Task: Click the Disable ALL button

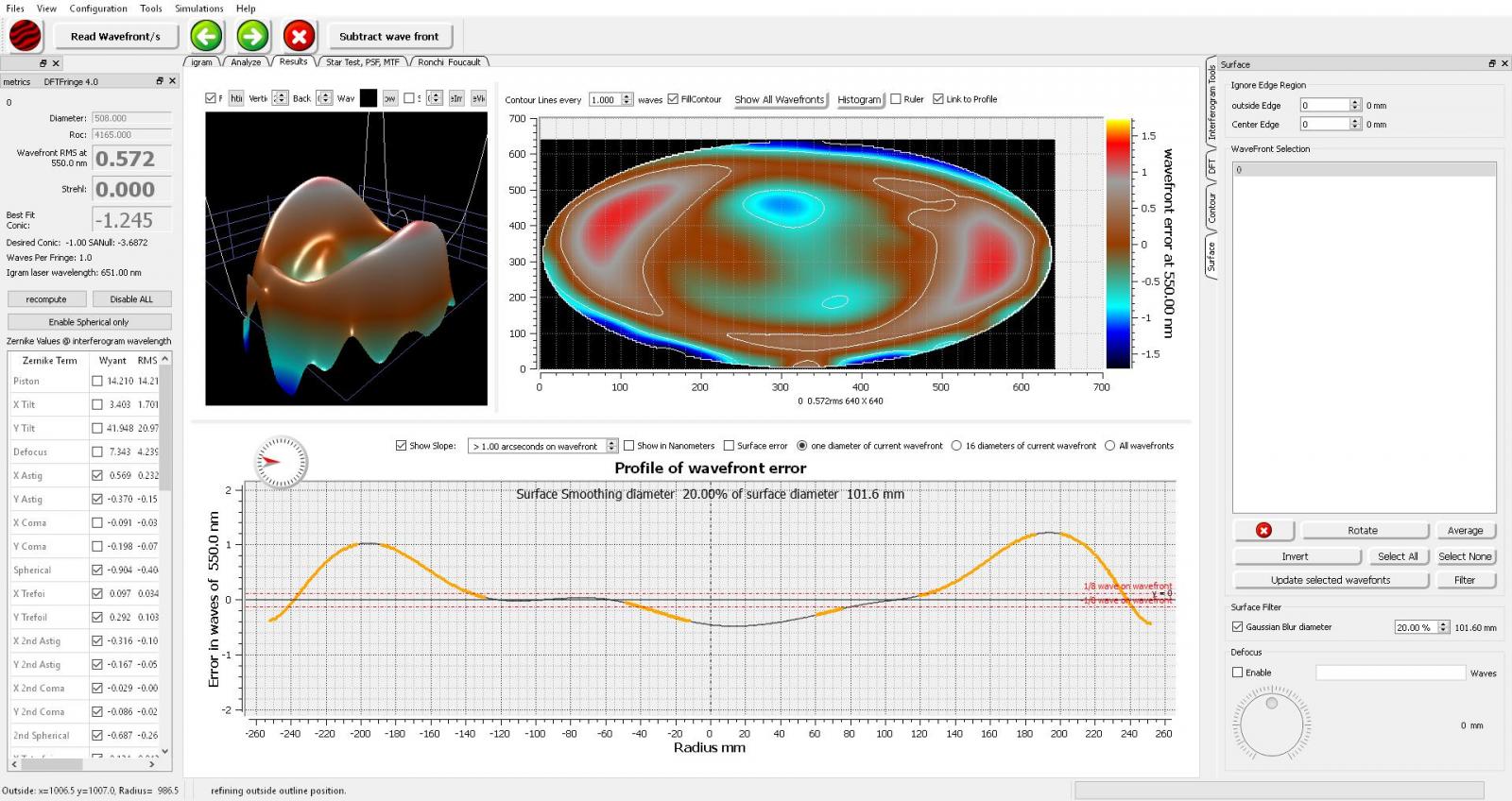Action: 131,298
